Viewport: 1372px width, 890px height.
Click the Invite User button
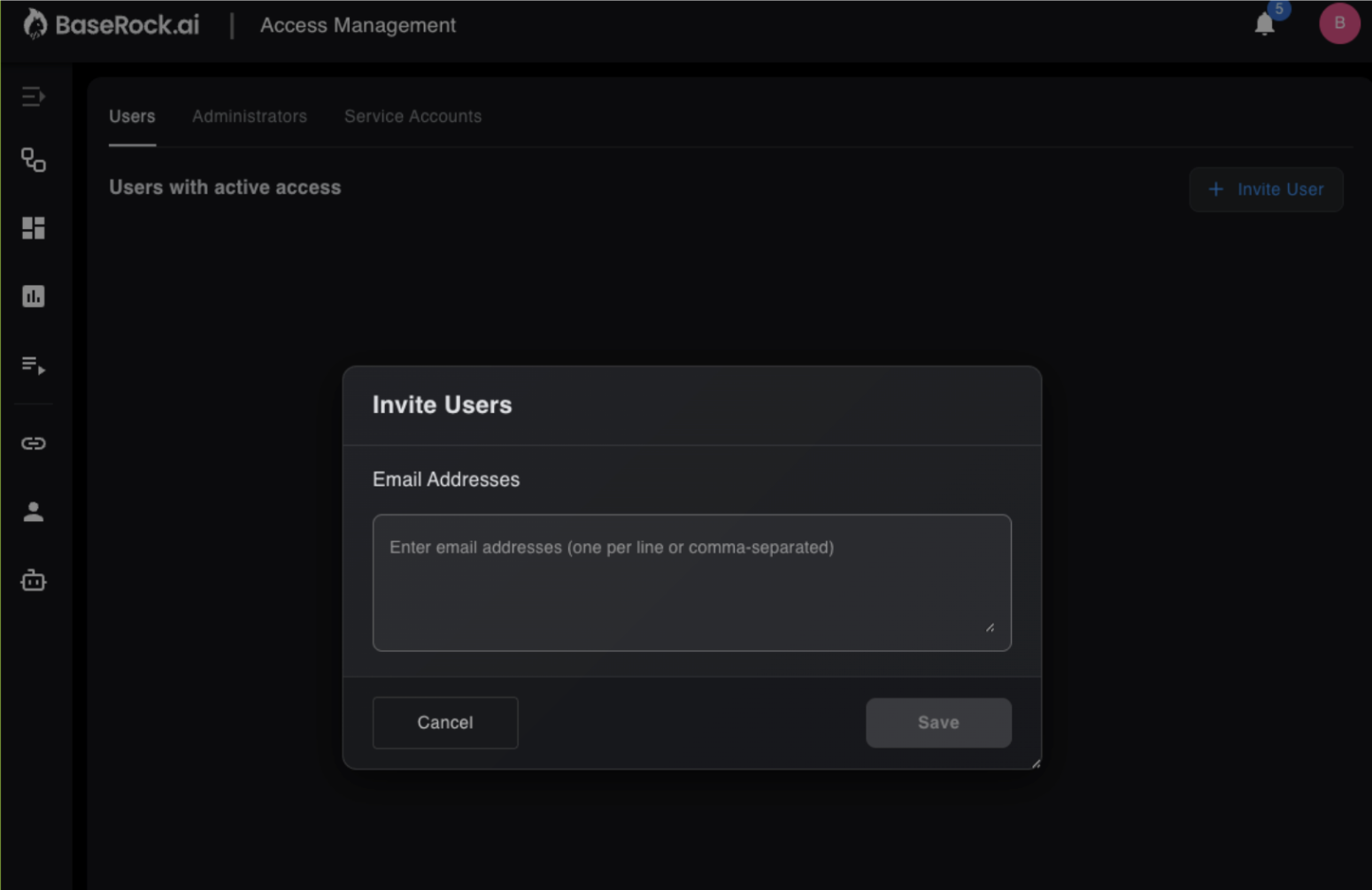[1266, 189]
